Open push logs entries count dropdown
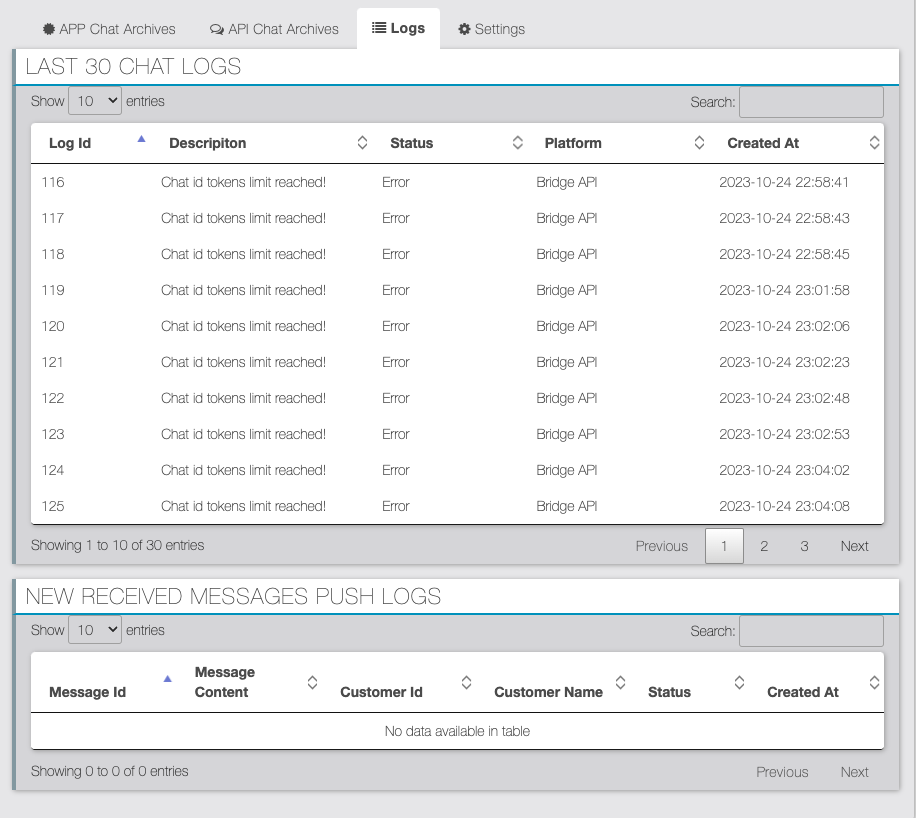 [x=95, y=630]
